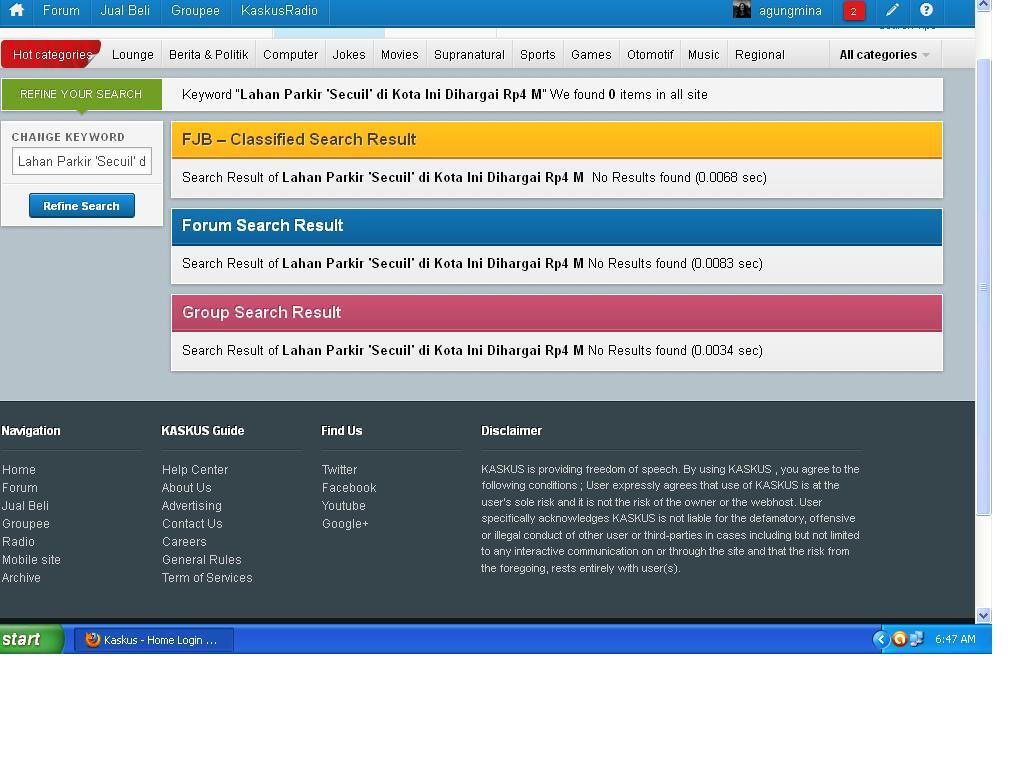The height and width of the screenshot is (768, 1024).
Task: Click the Group Search Result heading
Action: pyautogui.click(x=261, y=312)
